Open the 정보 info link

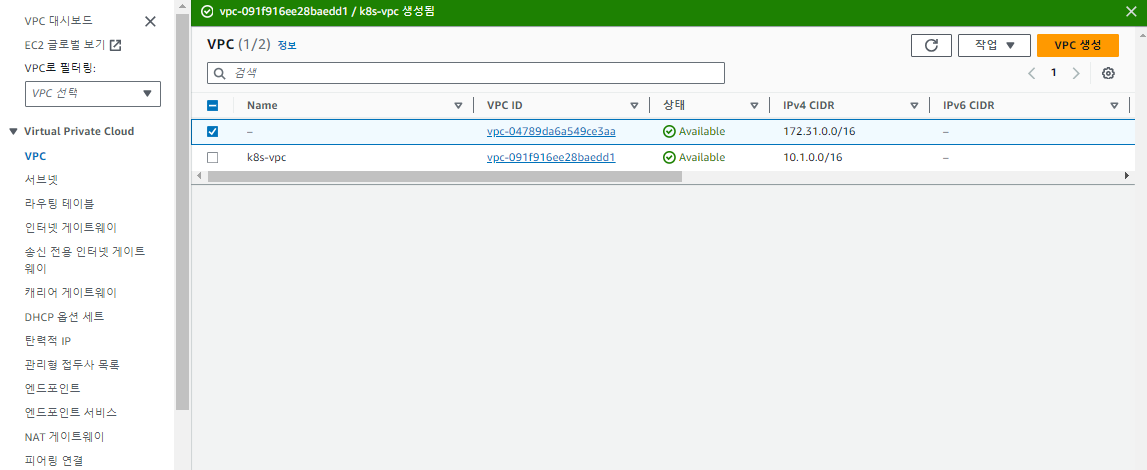287,45
